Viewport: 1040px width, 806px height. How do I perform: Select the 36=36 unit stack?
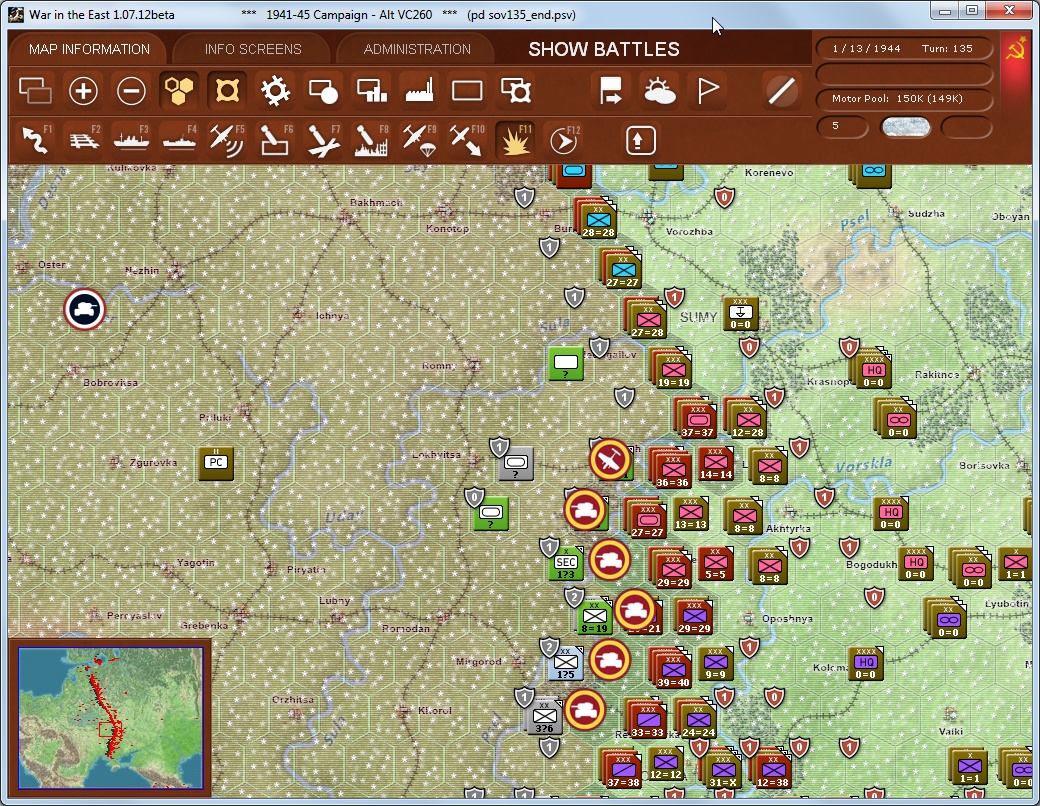pos(671,470)
